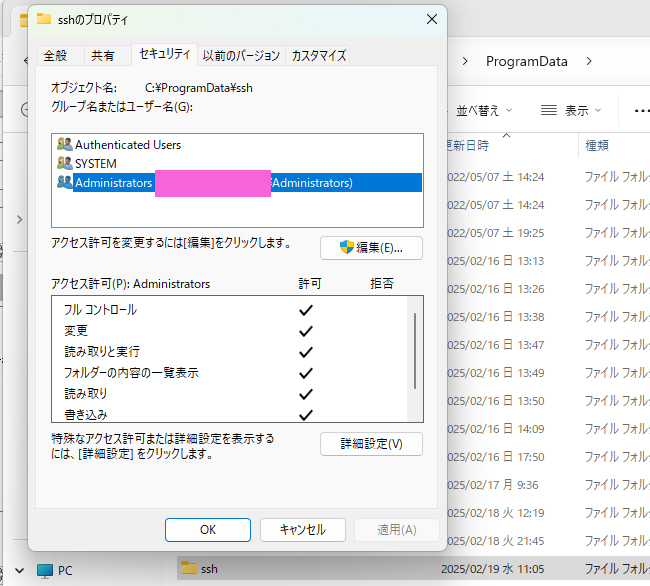Open the Explorer more options ellipsis
This screenshot has width=650, height=586.
pos(642,111)
